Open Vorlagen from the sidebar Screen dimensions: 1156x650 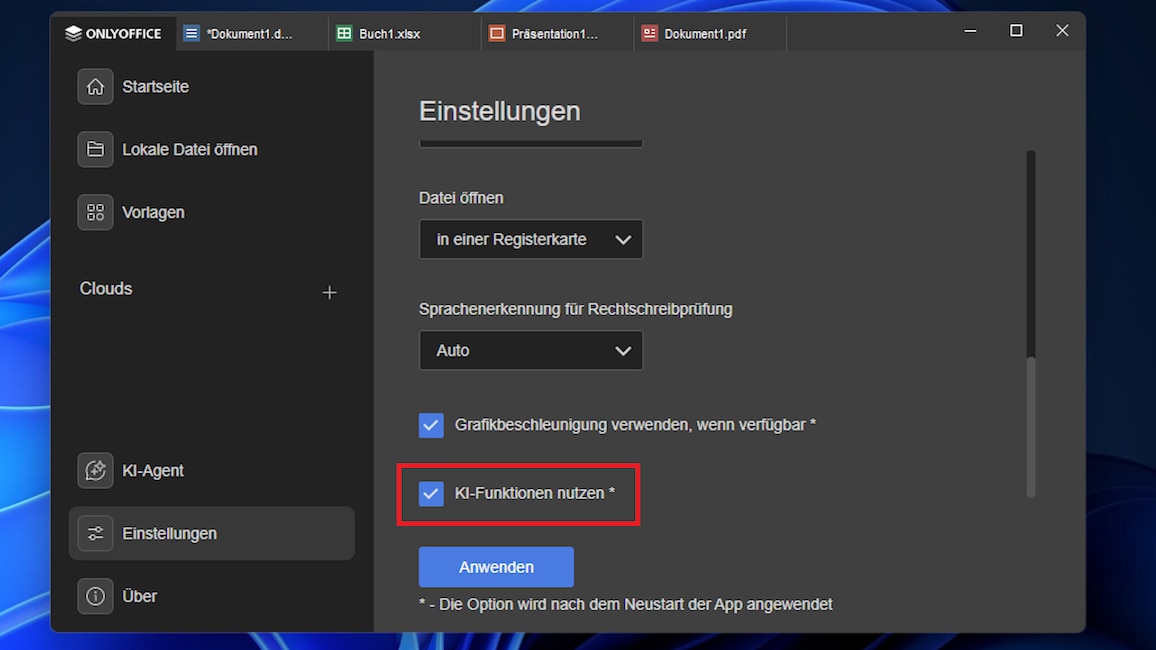(x=212, y=212)
